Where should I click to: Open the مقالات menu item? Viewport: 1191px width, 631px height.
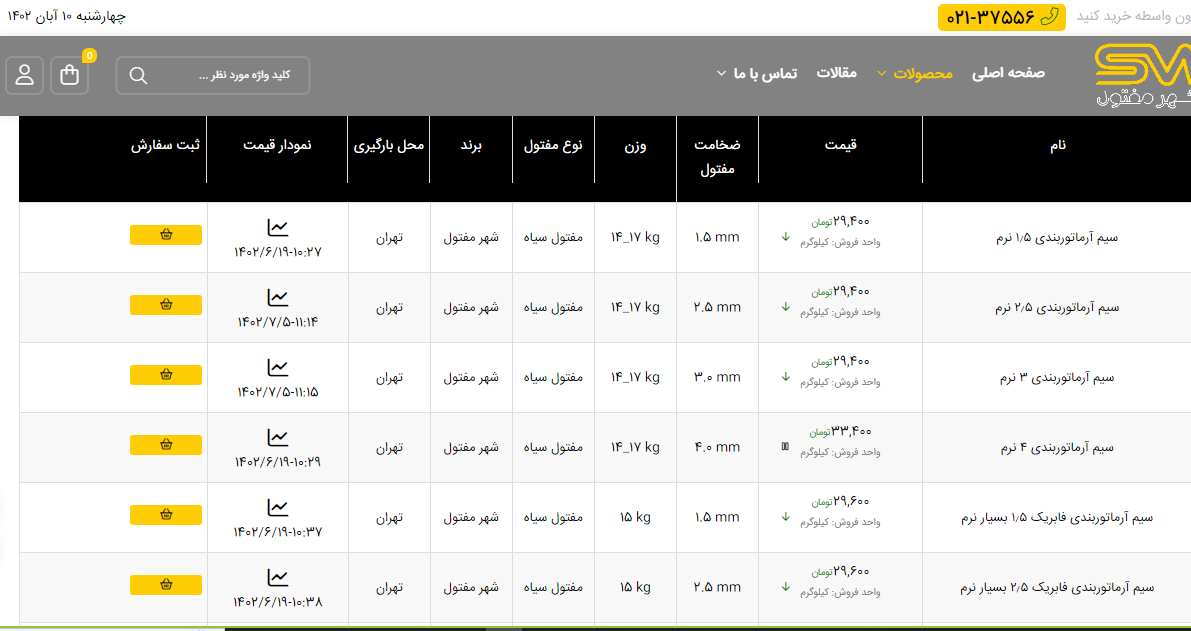837,73
